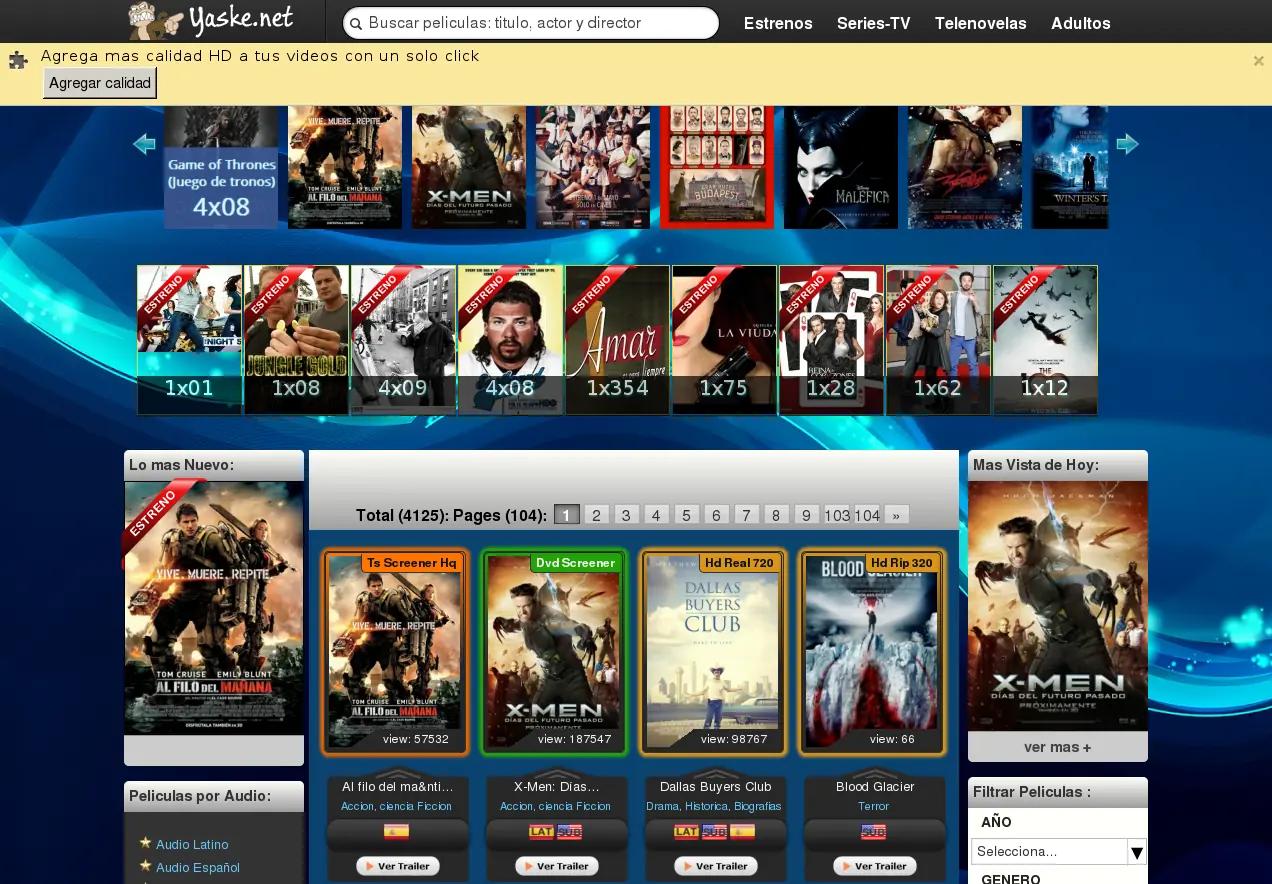Screen dimensions: 1272x884
Task: Click the Dvd Screener quality badge
Action: (575, 563)
